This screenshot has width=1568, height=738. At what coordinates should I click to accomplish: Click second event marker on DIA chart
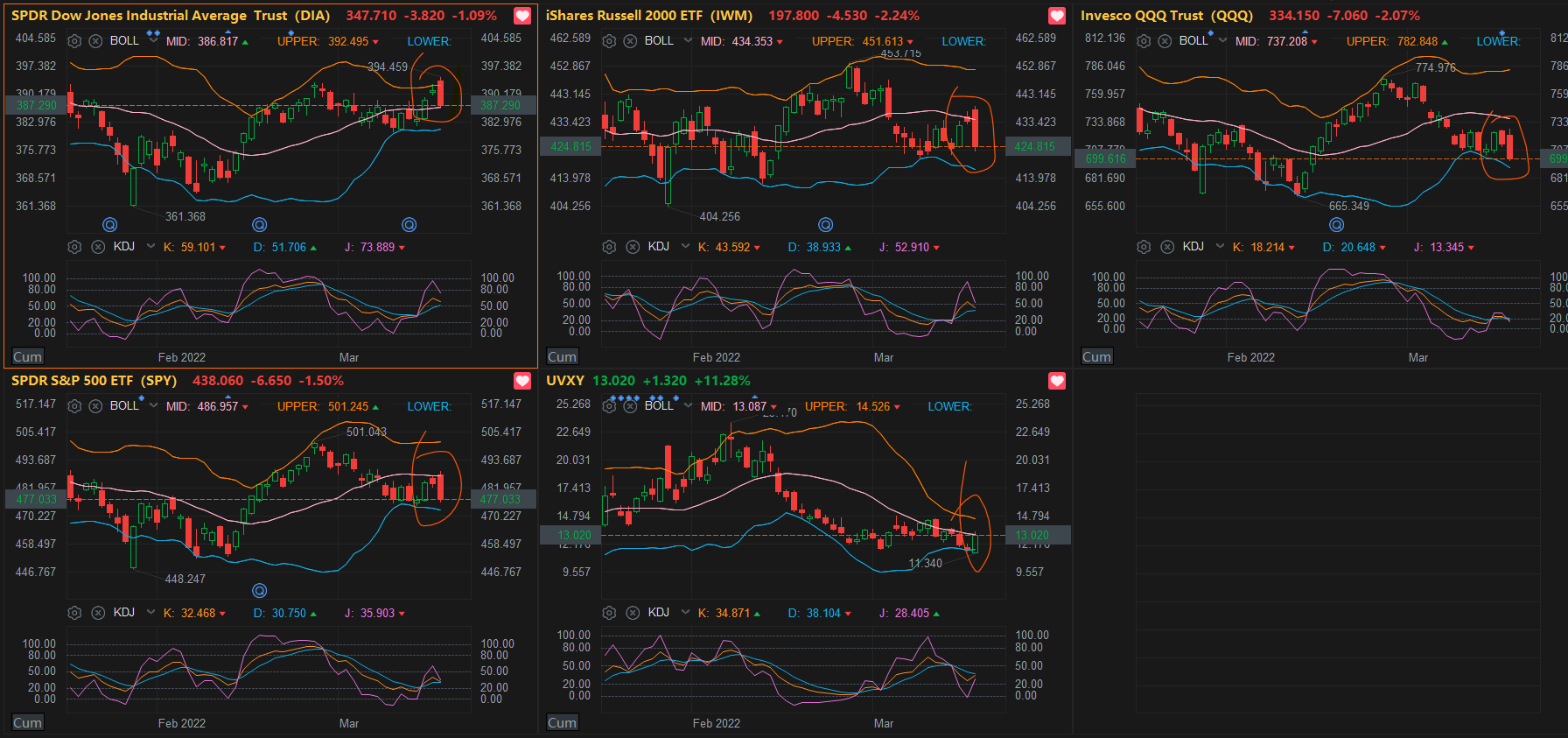260,225
